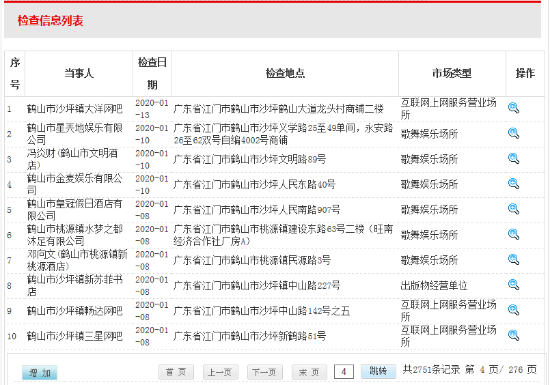Open detail view for 鹤山市金麦娱乐有限公司
This screenshot has width=550, height=385.
(x=513, y=183)
